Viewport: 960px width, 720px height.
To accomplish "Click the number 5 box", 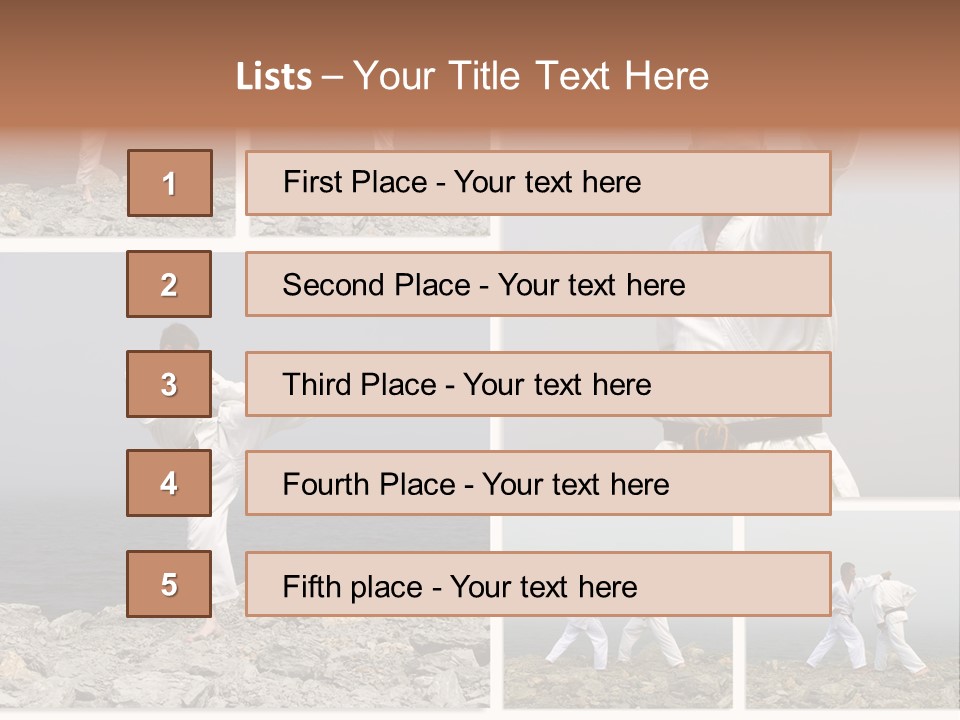I will (170, 584).
